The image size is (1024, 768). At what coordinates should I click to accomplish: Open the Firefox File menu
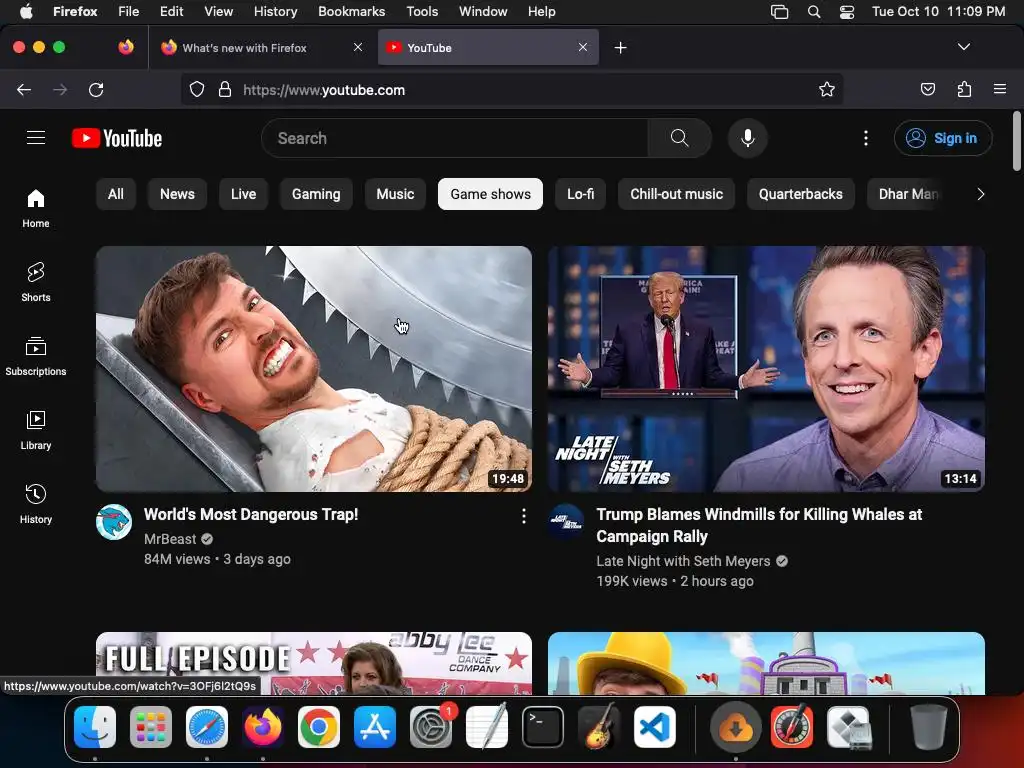[x=128, y=12]
